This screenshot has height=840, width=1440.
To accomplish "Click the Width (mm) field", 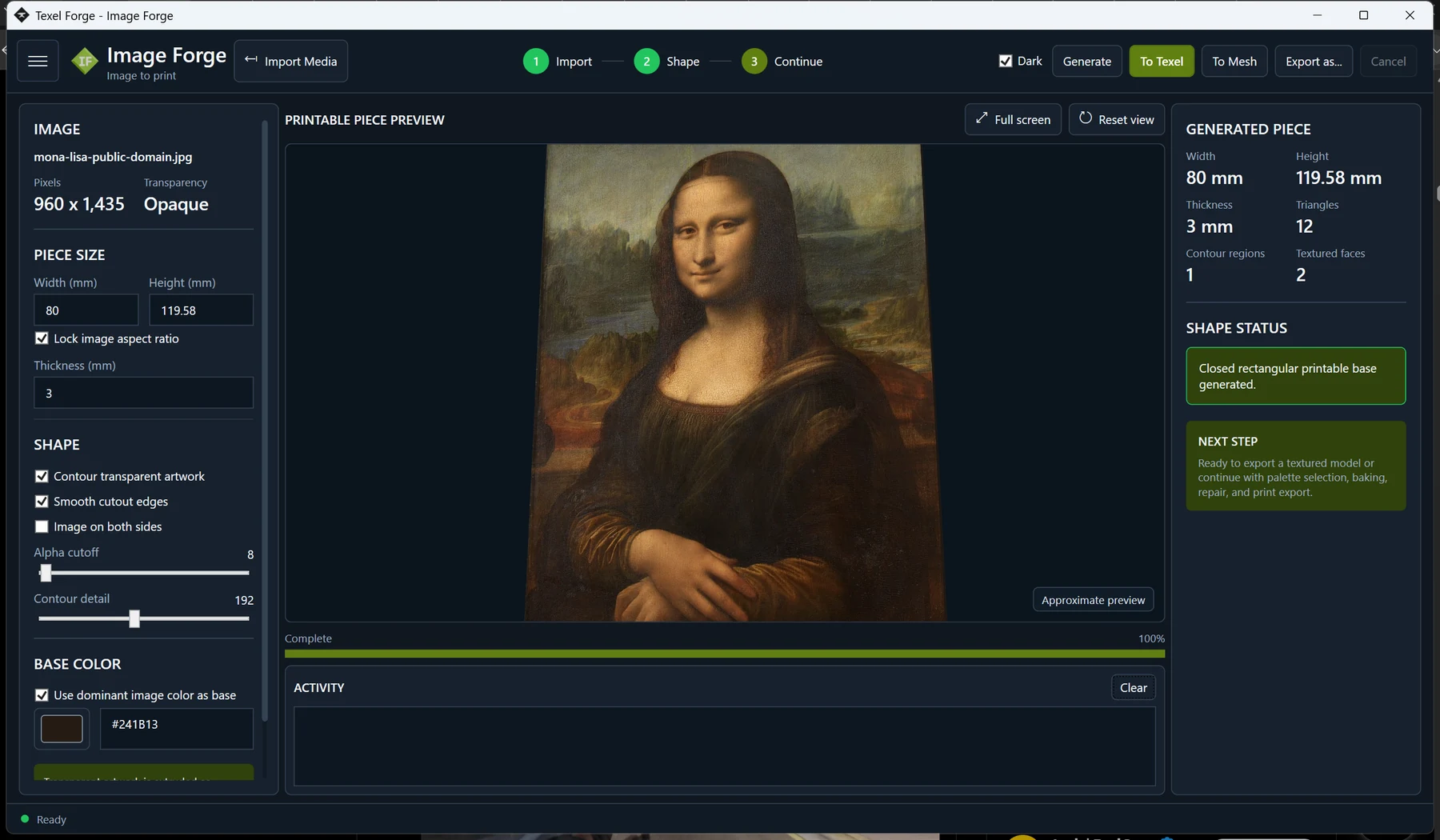I will click(86, 310).
